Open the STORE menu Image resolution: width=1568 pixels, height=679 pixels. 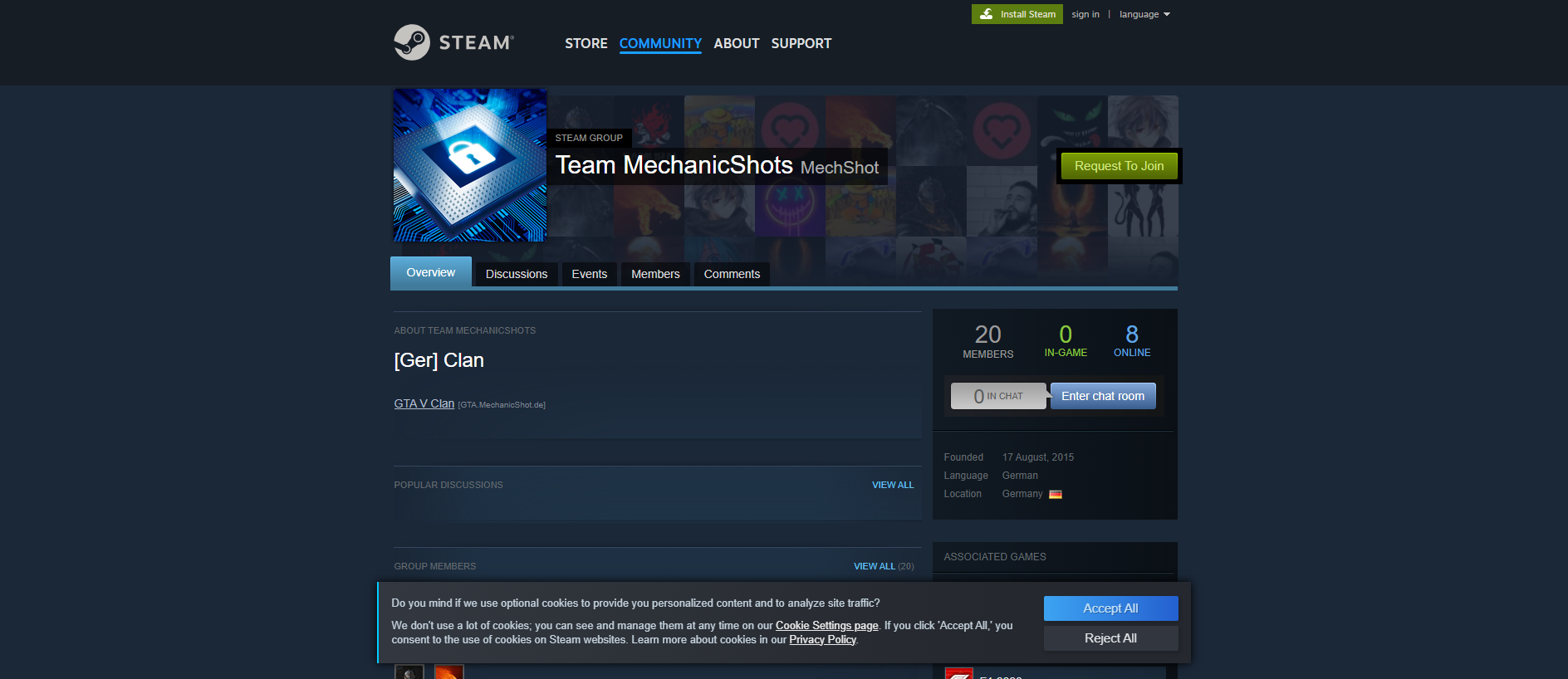pos(586,43)
